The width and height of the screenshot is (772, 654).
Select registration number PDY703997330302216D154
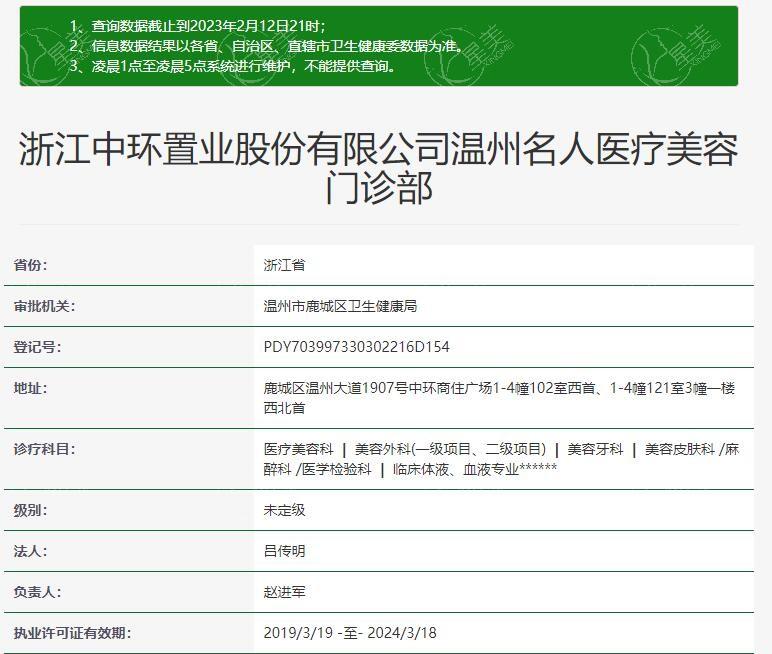click(x=356, y=347)
